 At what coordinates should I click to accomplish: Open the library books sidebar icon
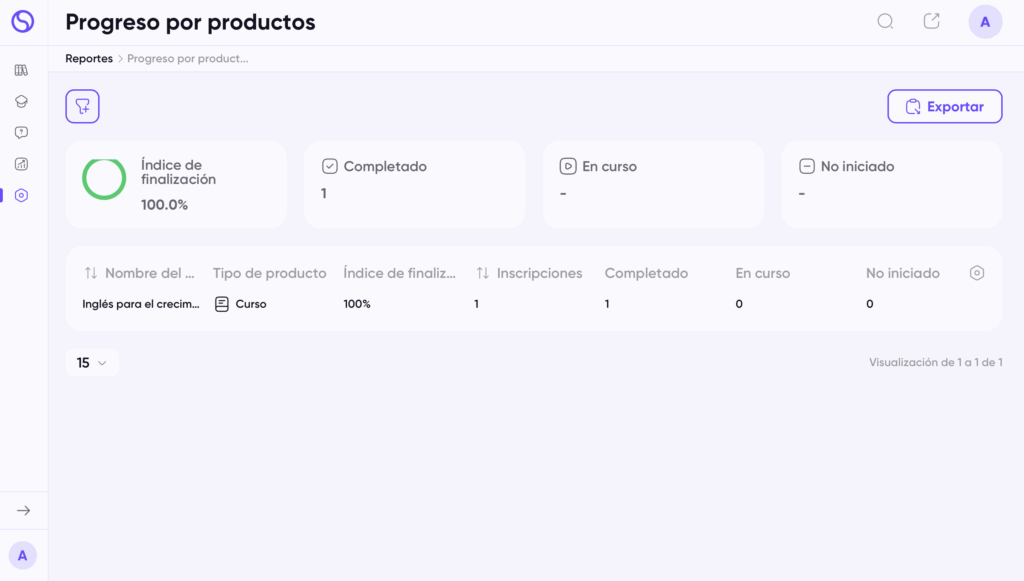22,70
